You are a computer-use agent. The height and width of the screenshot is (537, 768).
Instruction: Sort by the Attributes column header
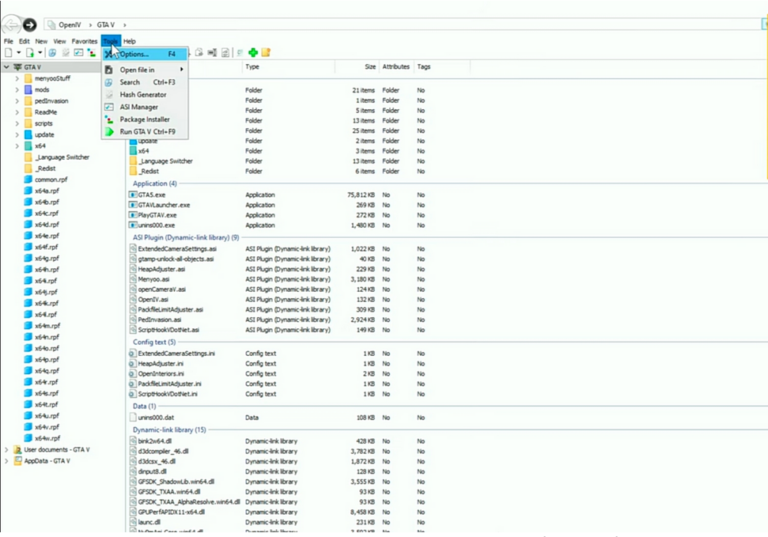tap(396, 67)
